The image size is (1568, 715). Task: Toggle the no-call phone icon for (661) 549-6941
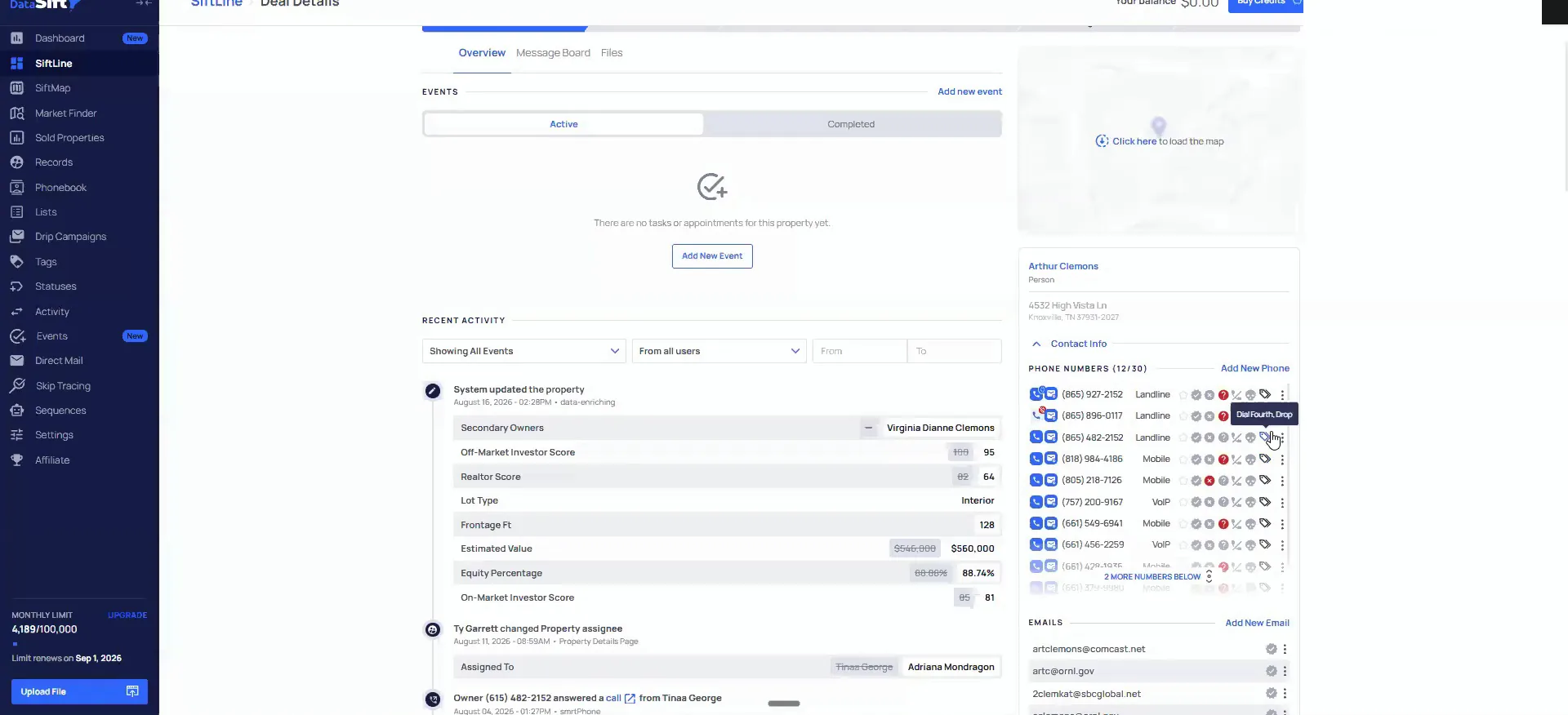click(x=1236, y=524)
